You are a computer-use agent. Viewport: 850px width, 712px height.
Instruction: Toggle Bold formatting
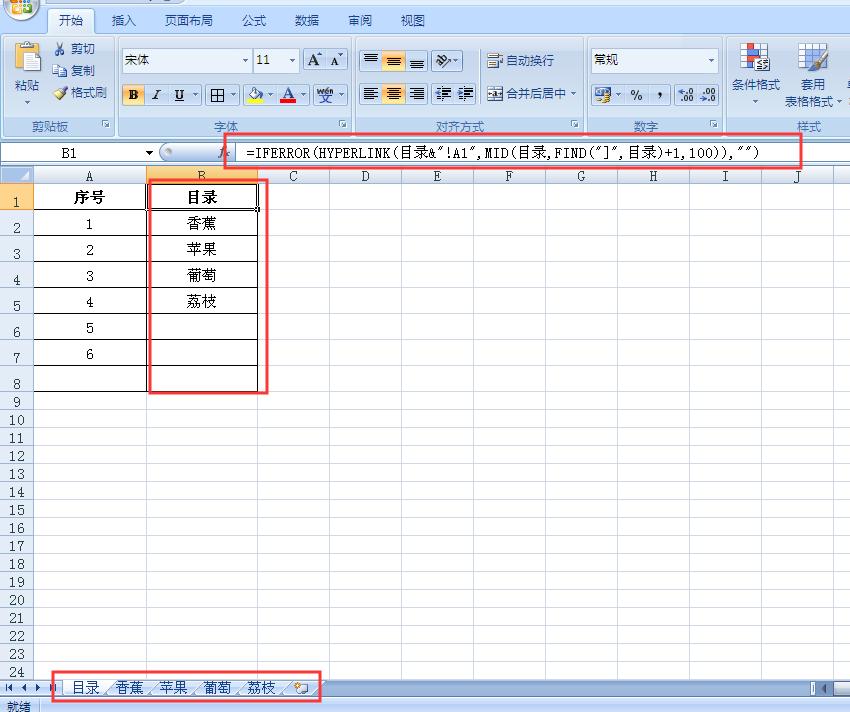pyautogui.click(x=133, y=95)
